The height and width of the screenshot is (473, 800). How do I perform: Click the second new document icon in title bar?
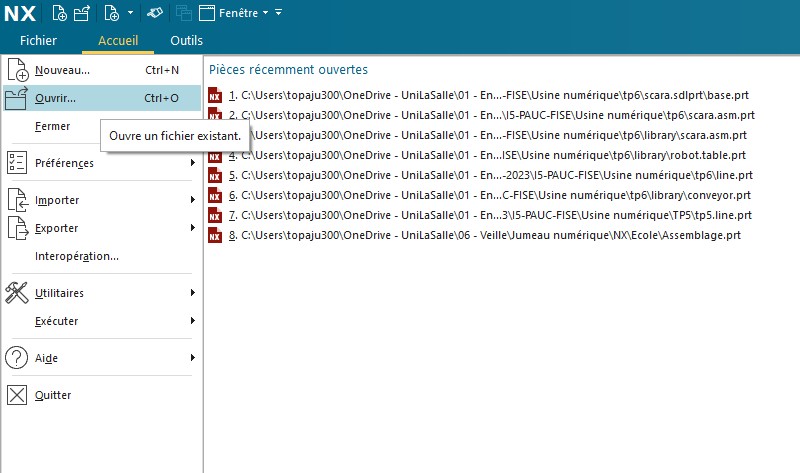111,13
